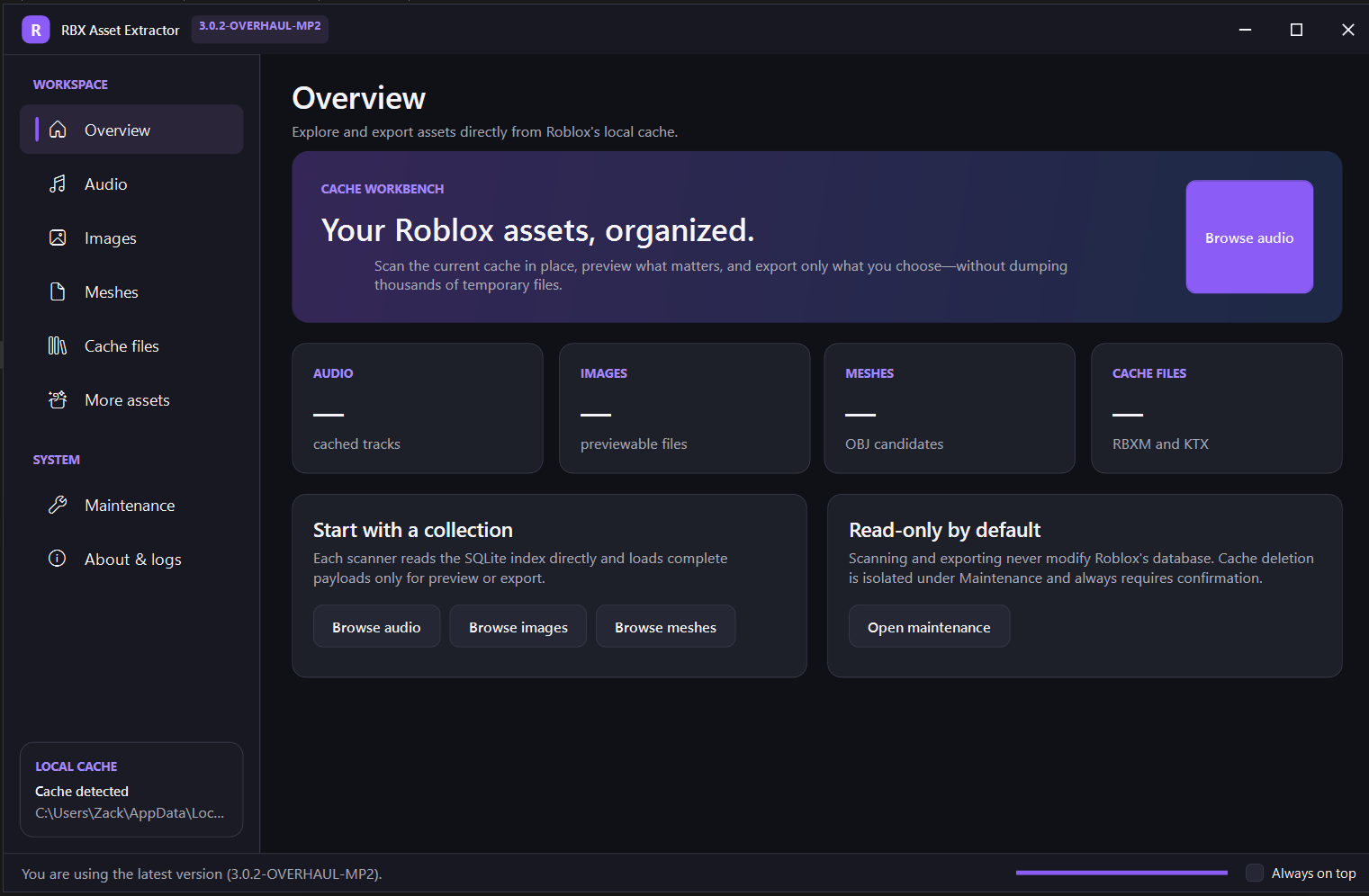Open the Meshes section
Screen dimensions: 1369x896
131,291
